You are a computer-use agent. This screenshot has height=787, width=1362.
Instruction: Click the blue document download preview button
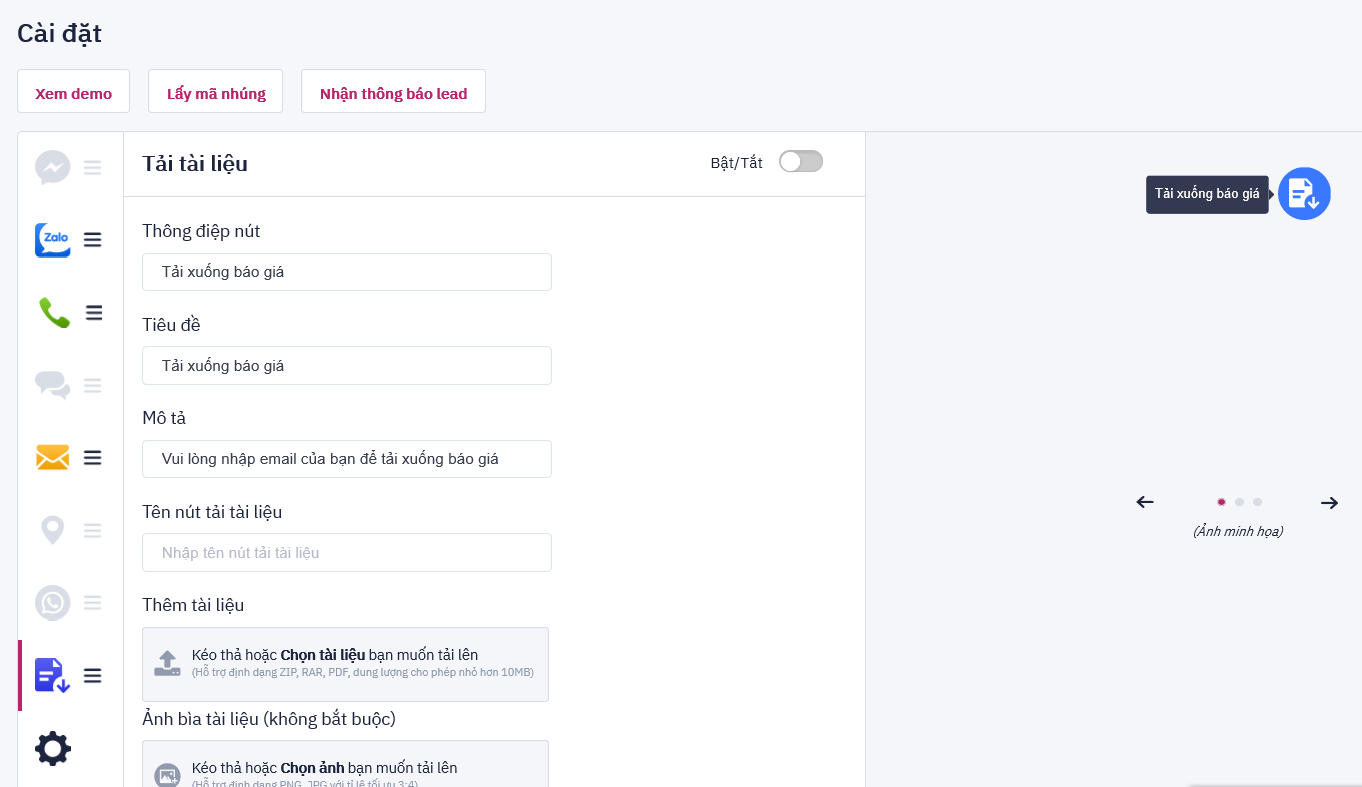tap(1304, 193)
